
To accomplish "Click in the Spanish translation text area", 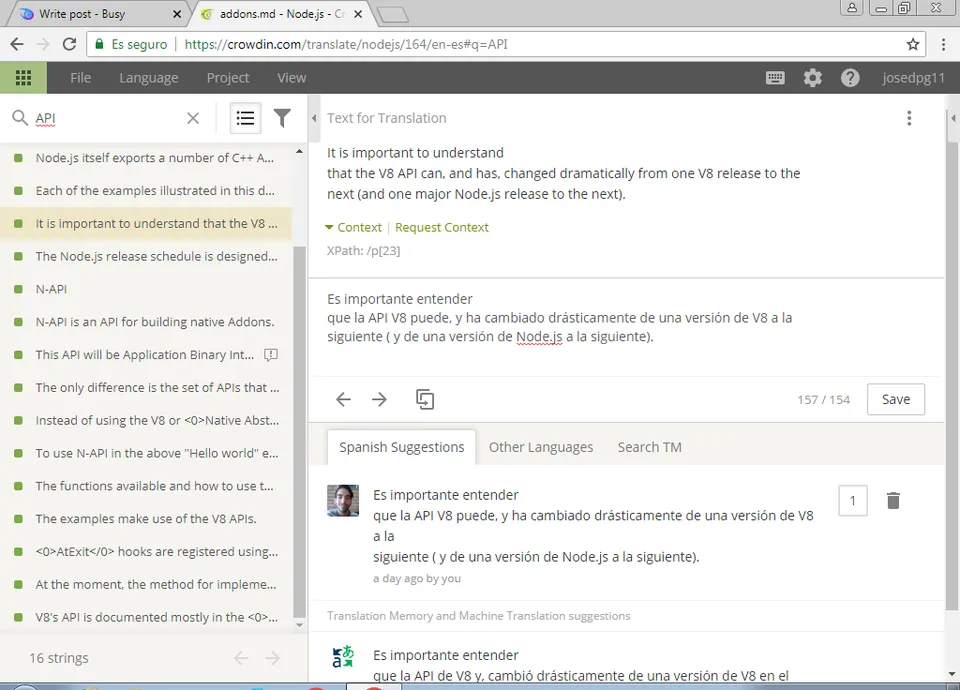I will pyautogui.click(x=624, y=327).
